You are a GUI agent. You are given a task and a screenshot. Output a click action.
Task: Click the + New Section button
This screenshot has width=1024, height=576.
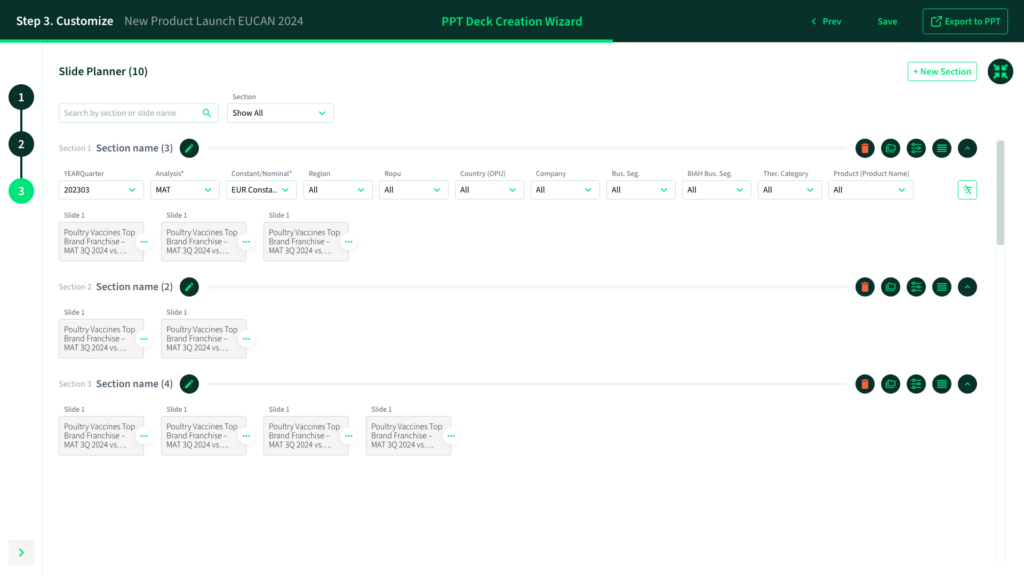point(942,72)
